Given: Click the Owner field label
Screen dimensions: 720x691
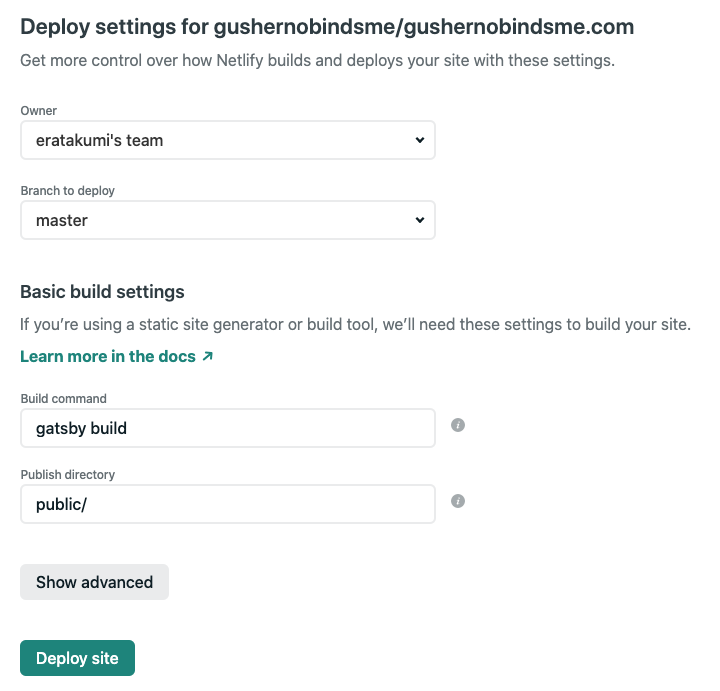Looking at the screenshot, I should click(x=39, y=110).
